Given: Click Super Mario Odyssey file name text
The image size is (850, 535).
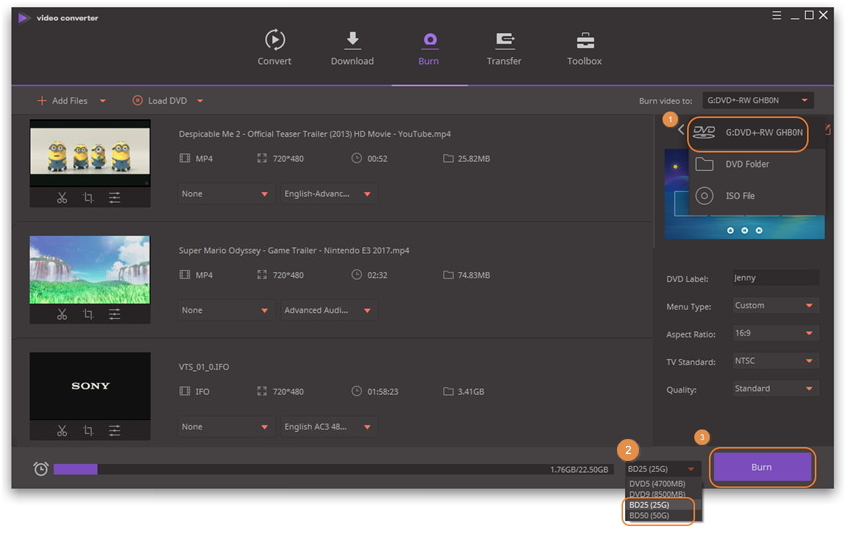Looking at the screenshot, I should [x=294, y=250].
